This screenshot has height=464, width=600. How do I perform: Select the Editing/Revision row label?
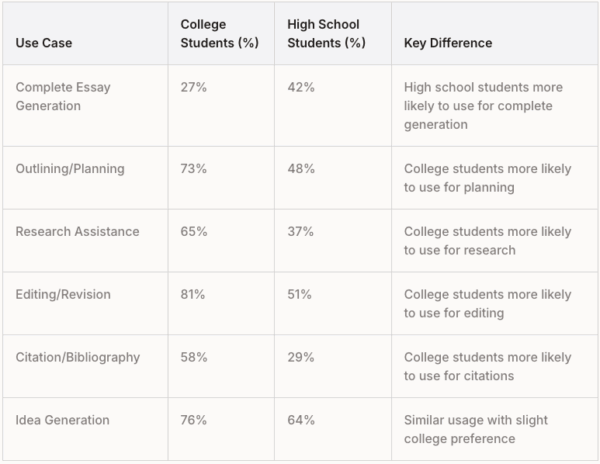pos(63,295)
